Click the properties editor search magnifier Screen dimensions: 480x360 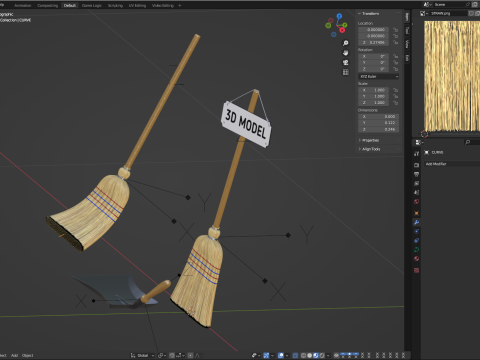click(x=468, y=142)
